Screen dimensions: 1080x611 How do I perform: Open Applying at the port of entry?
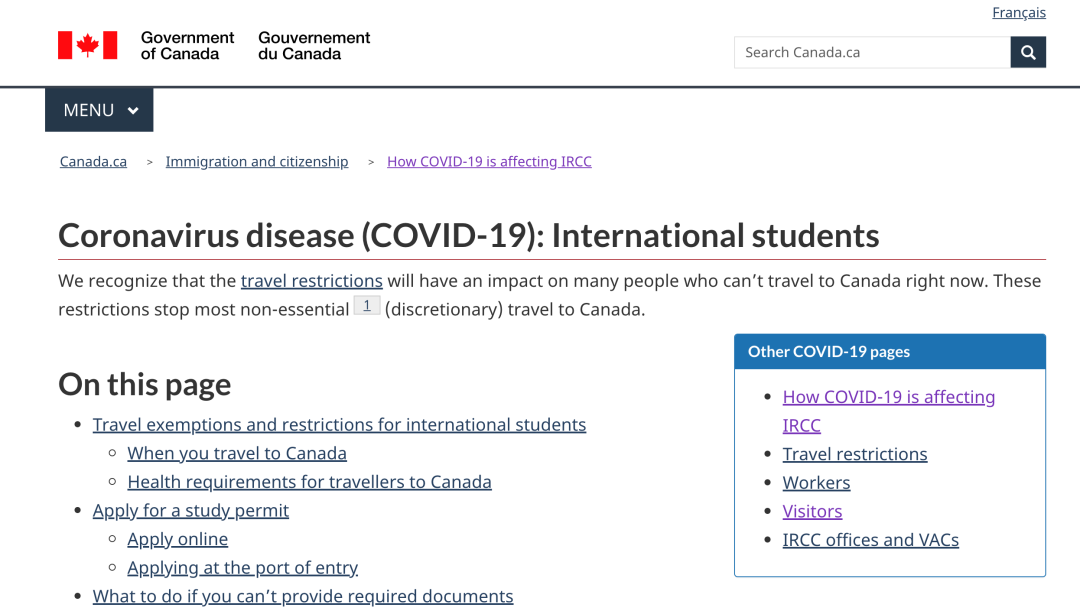pos(242,568)
